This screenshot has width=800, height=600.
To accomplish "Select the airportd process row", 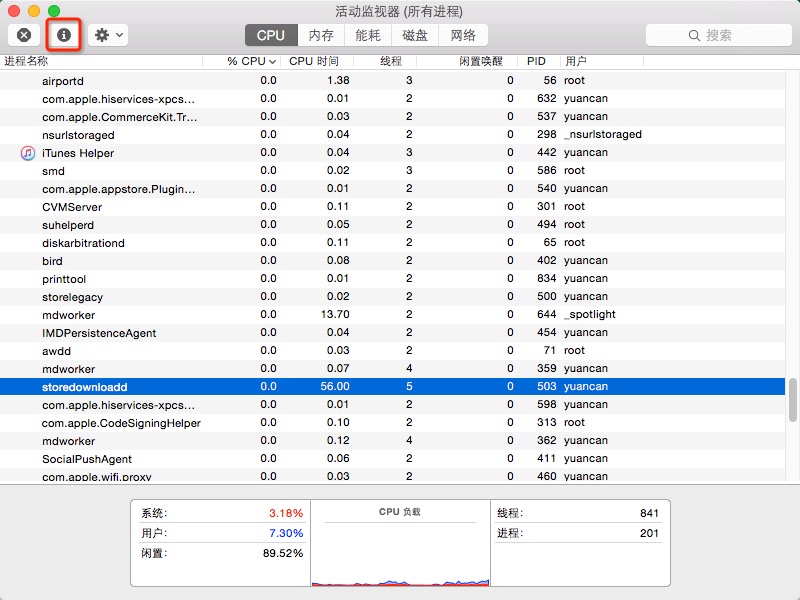I will [392, 81].
